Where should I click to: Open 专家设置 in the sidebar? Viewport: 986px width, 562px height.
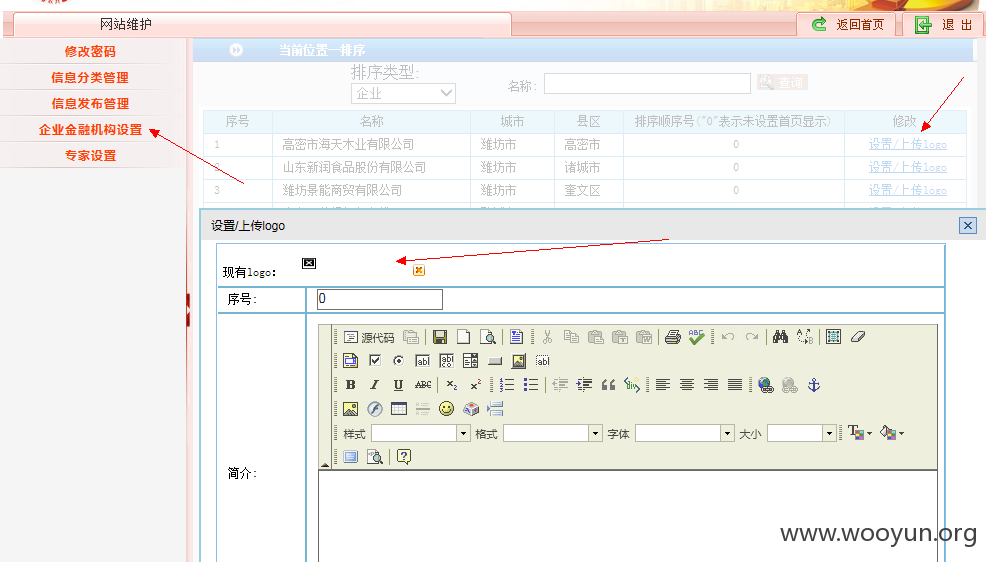coord(91,155)
